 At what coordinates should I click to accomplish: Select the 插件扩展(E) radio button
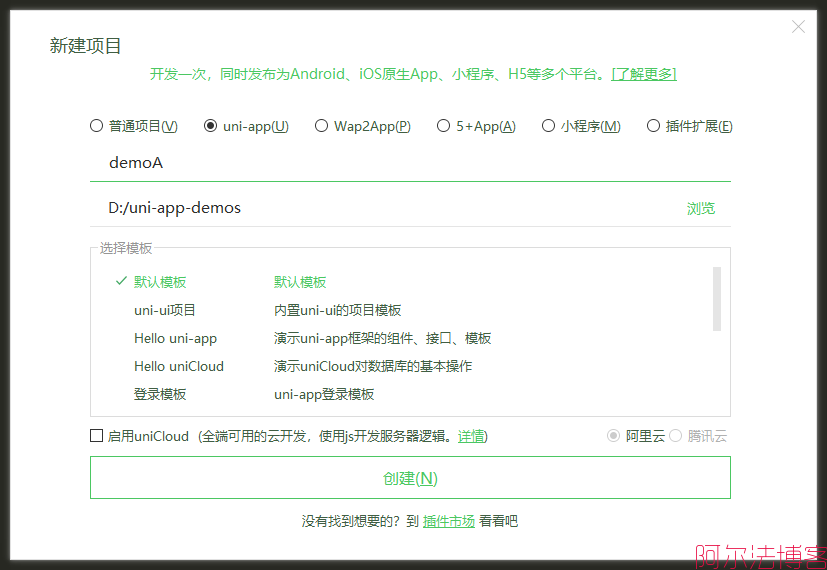(x=653, y=126)
